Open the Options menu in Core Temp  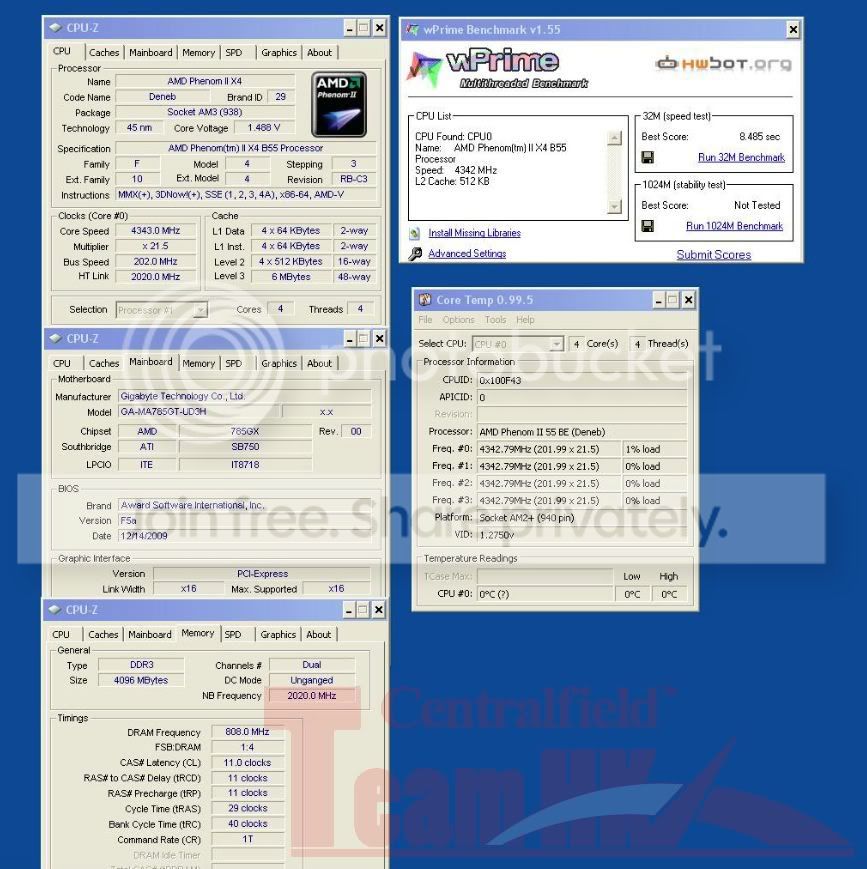[458, 320]
